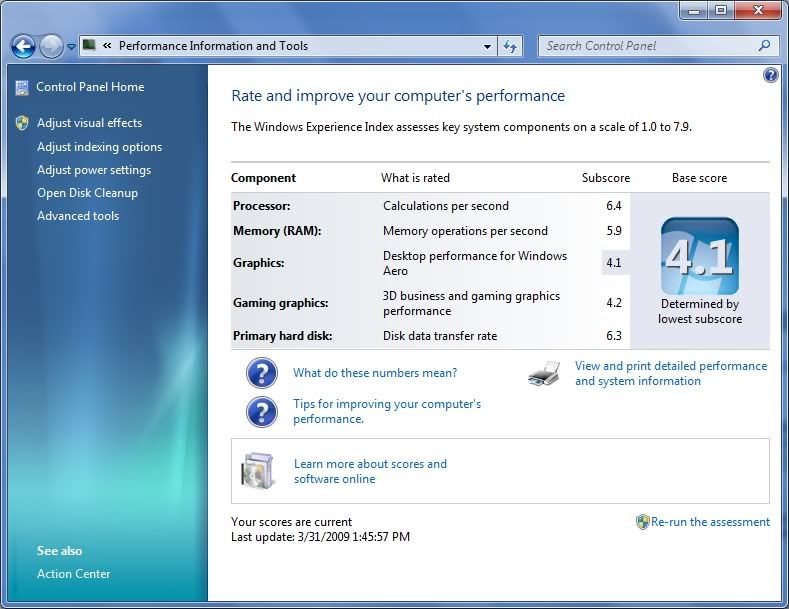Click the 'Component' column header
This screenshot has width=789, height=609.
pos(263,178)
